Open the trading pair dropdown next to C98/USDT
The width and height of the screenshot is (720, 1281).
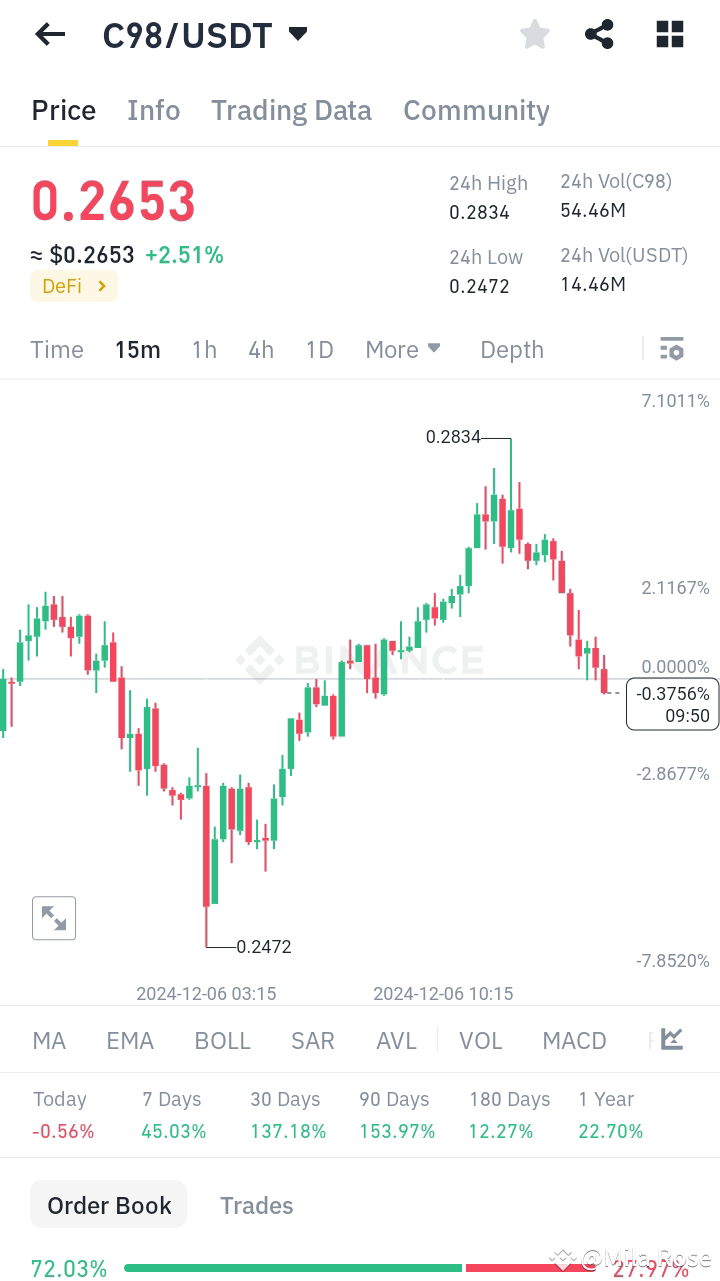(x=297, y=33)
